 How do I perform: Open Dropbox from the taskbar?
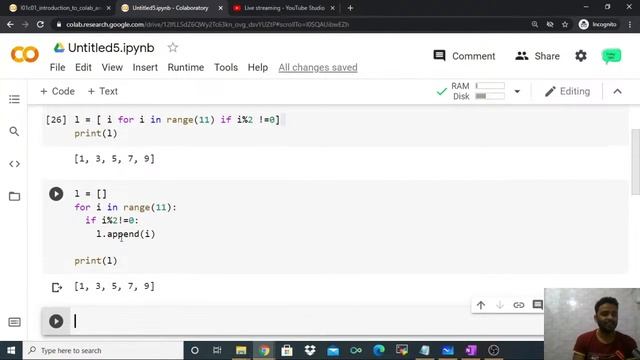tap(310, 351)
